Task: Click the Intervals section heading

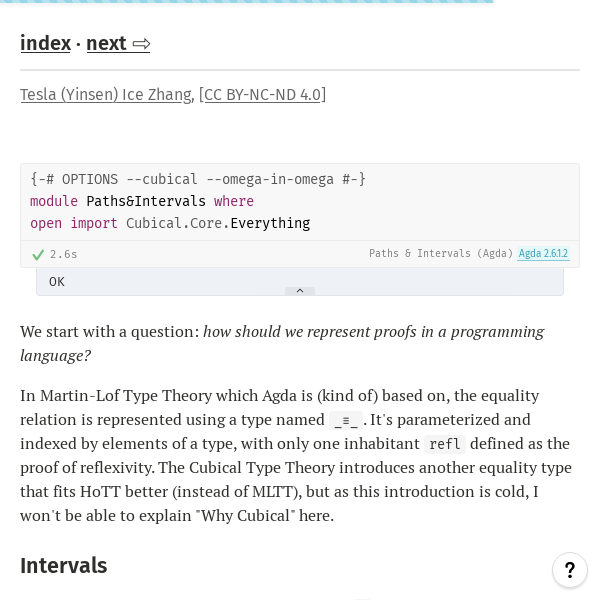Action: [64, 566]
